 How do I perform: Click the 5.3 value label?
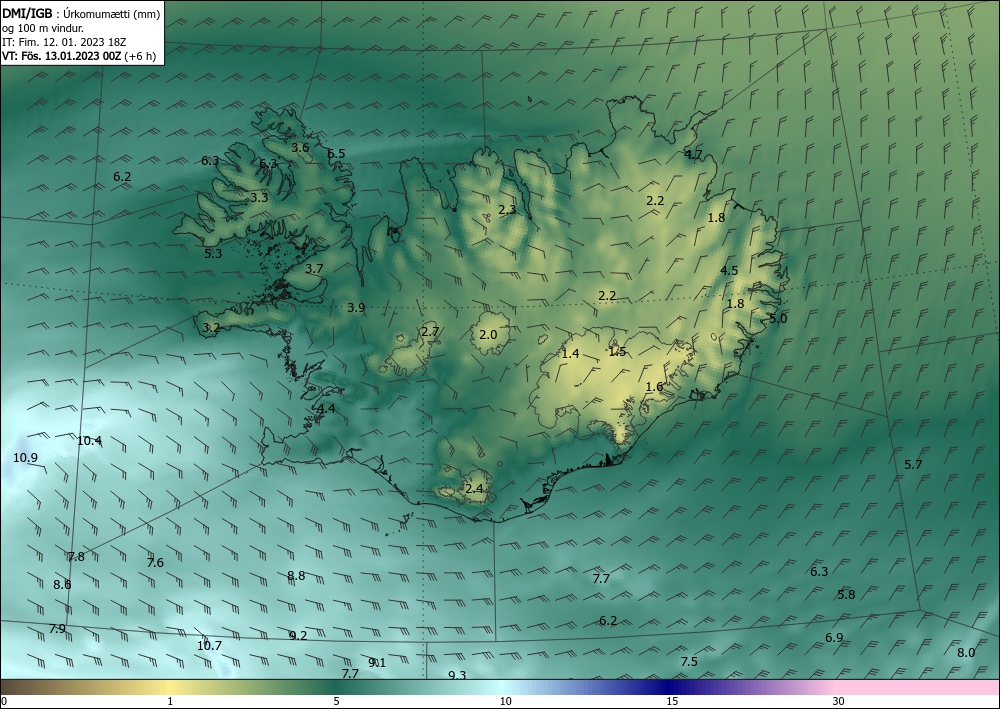213,254
